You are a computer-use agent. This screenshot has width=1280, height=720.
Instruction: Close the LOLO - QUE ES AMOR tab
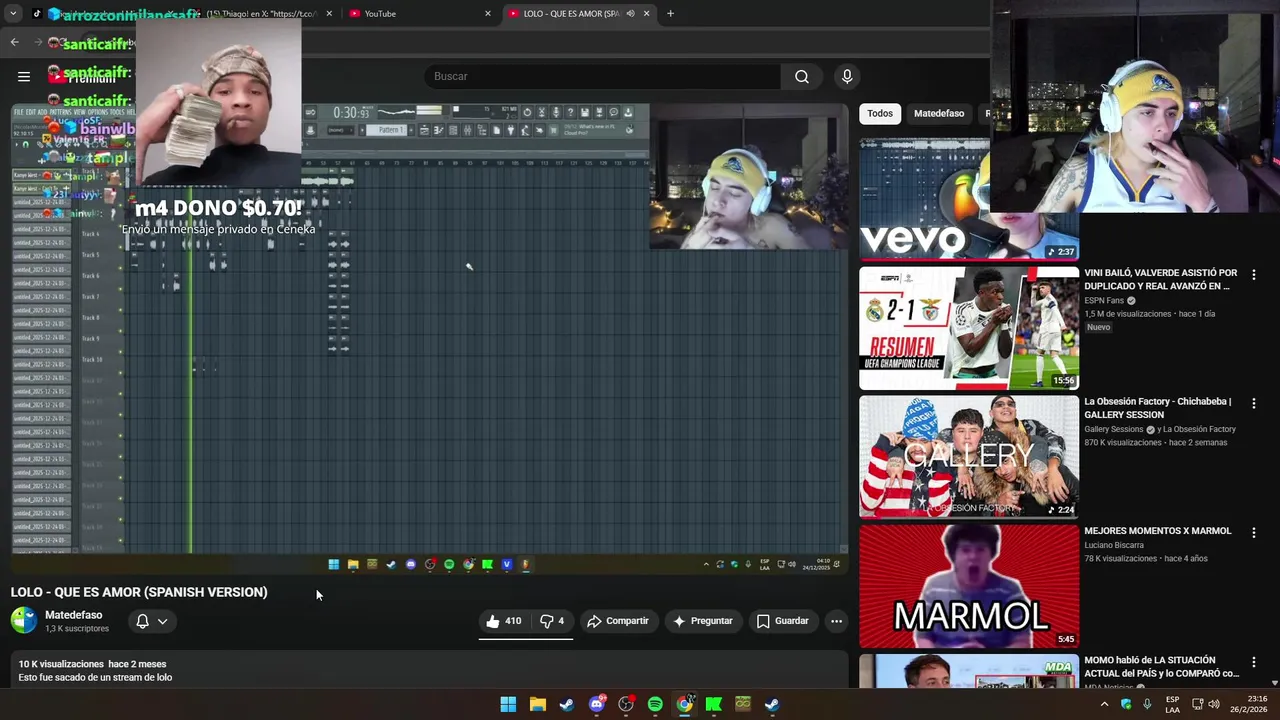pyautogui.click(x=646, y=13)
